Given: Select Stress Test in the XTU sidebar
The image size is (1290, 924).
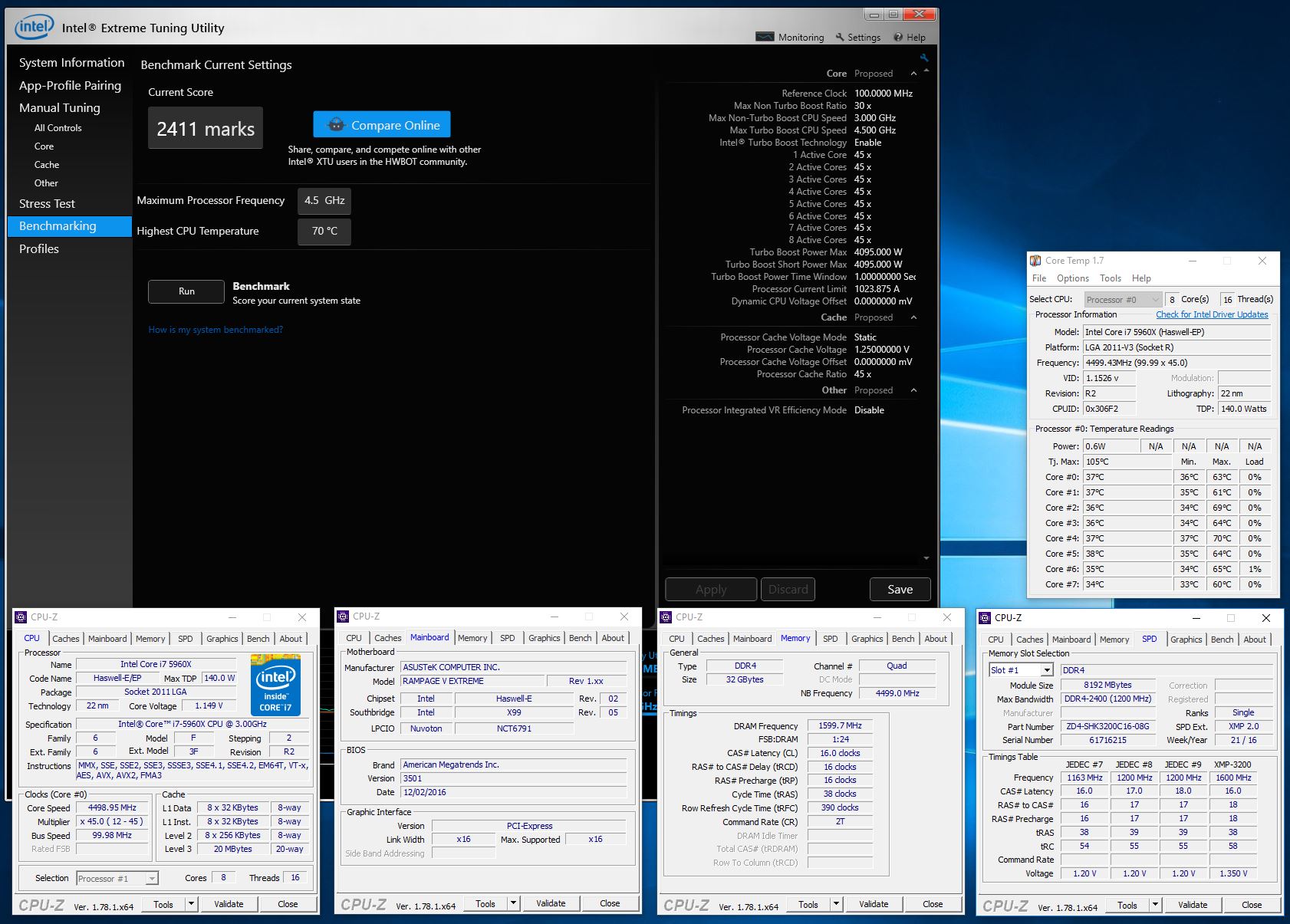Looking at the screenshot, I should pos(47,204).
